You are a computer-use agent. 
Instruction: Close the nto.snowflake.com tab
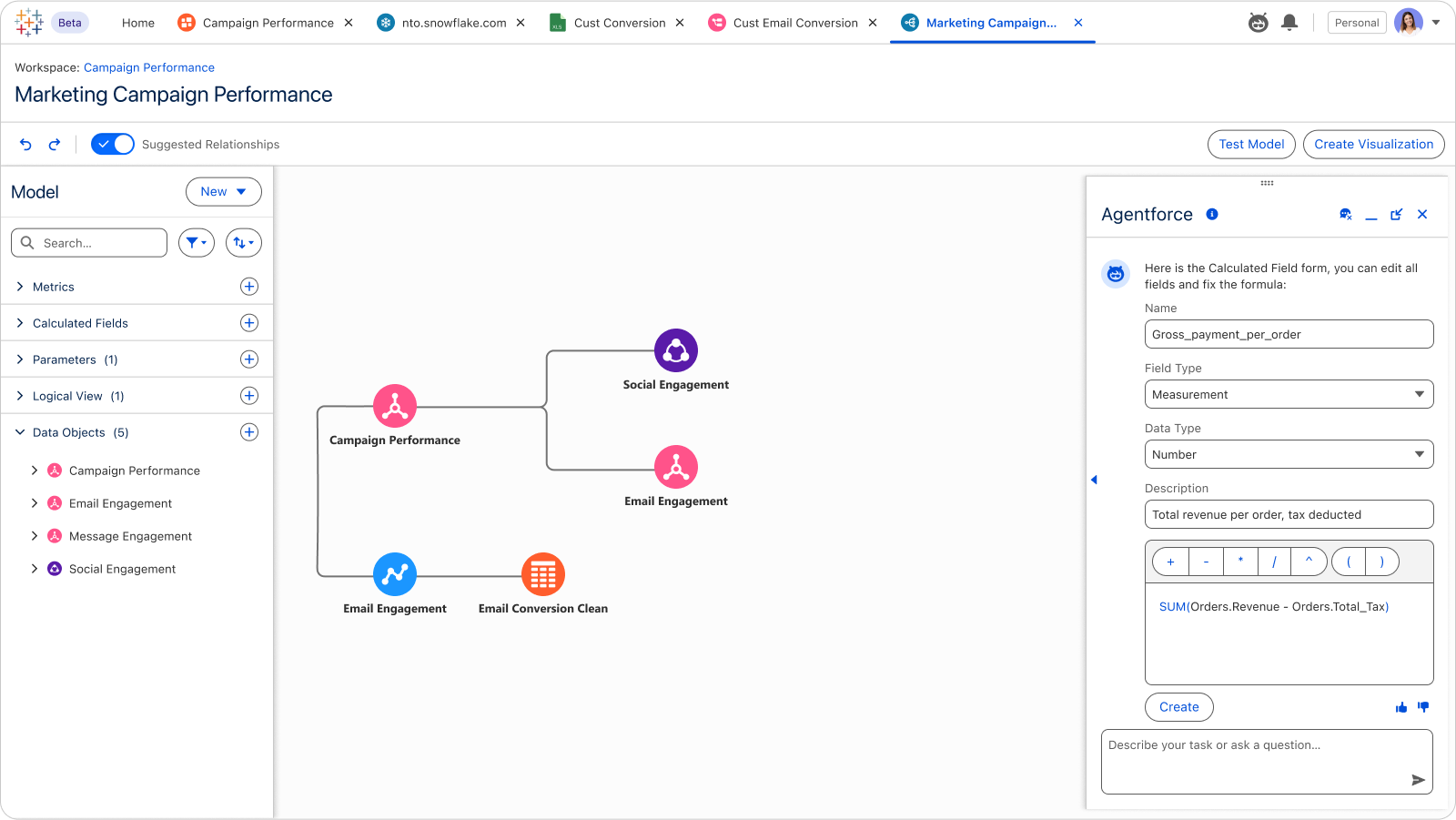coord(521,23)
